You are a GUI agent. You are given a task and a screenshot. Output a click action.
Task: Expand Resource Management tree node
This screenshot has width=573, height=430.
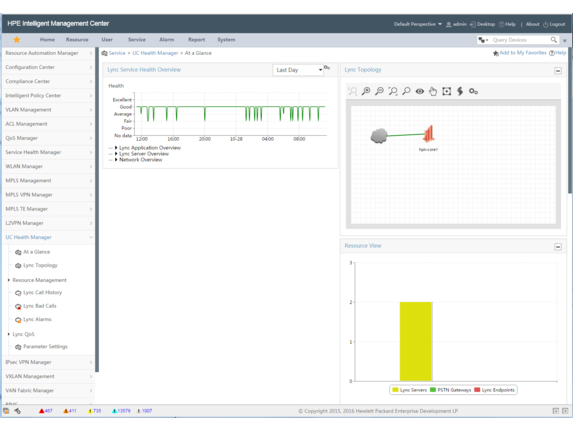pyautogui.click(x=9, y=280)
